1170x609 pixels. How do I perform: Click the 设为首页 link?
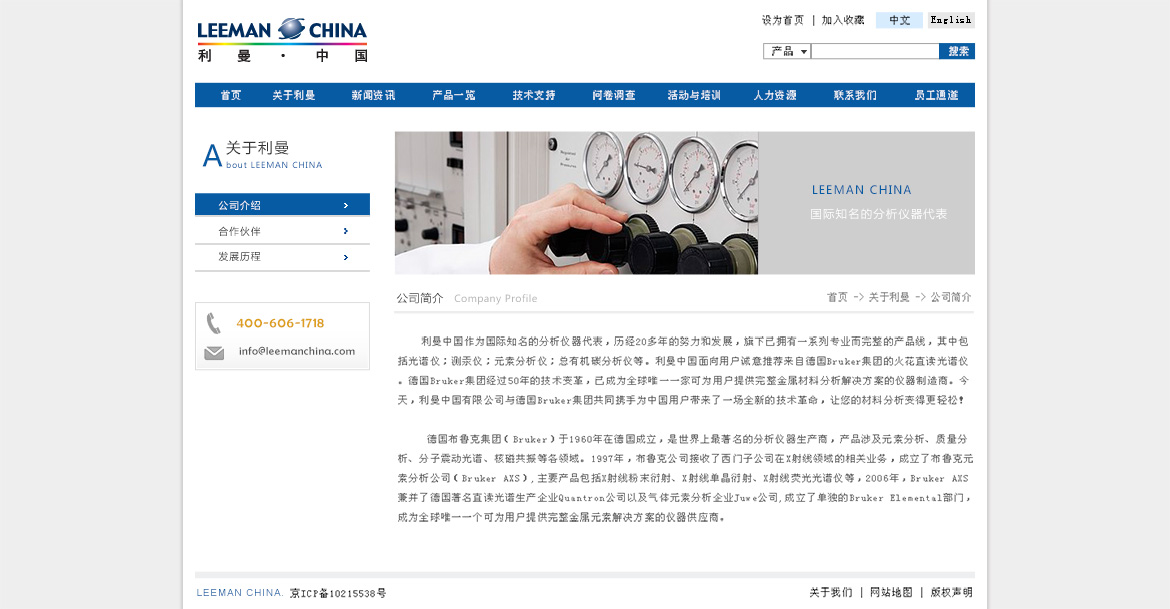click(783, 20)
